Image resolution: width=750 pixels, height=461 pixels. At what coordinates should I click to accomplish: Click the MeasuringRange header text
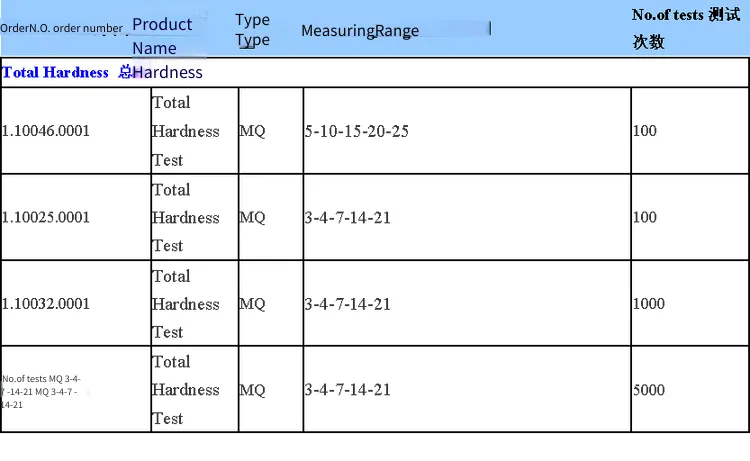pyautogui.click(x=360, y=31)
